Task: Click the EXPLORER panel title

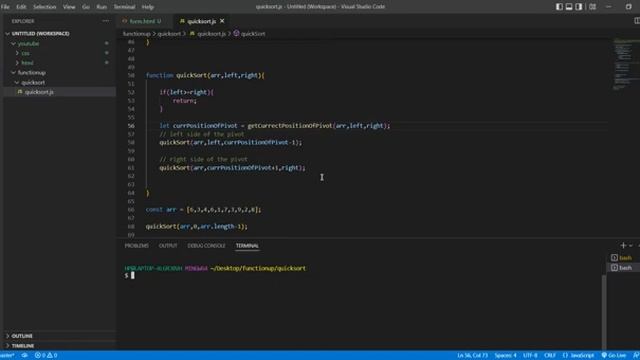Action: [x=23, y=21]
